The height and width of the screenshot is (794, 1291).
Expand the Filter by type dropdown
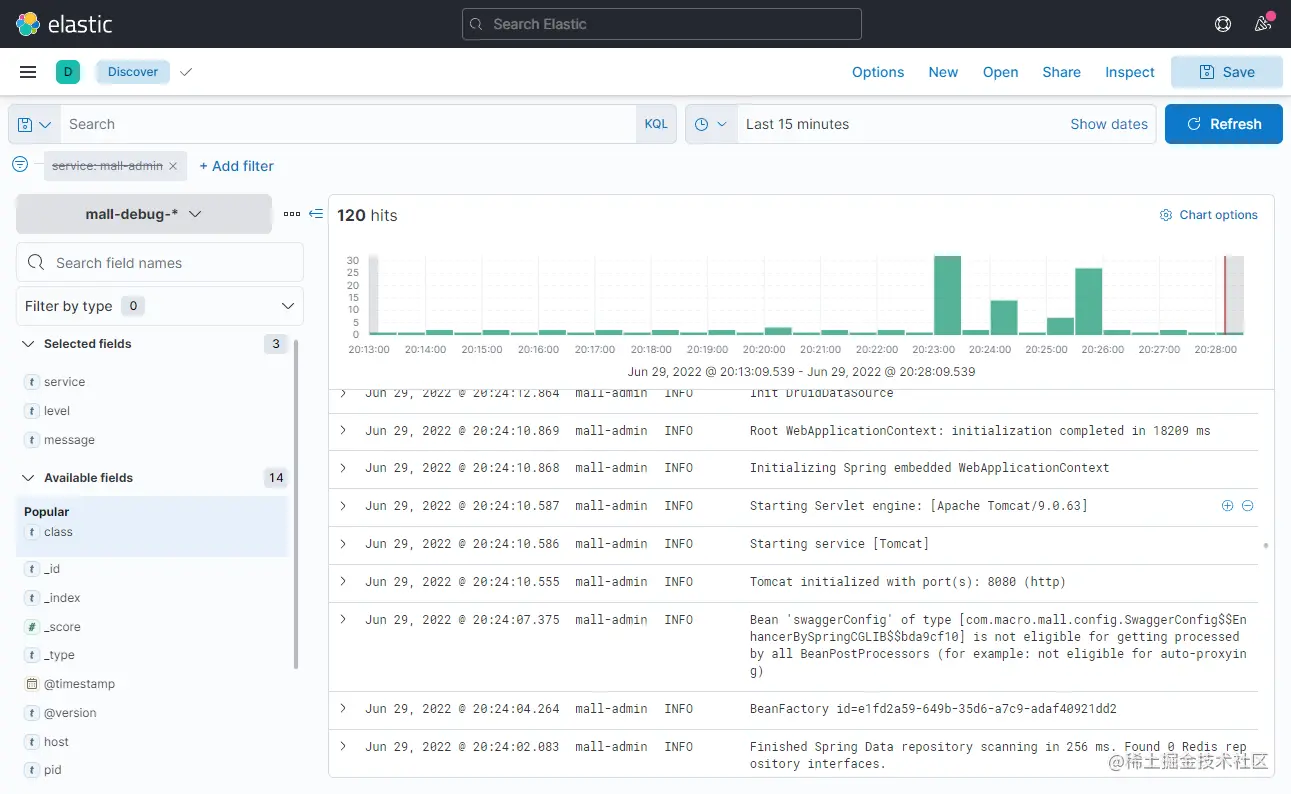point(160,306)
